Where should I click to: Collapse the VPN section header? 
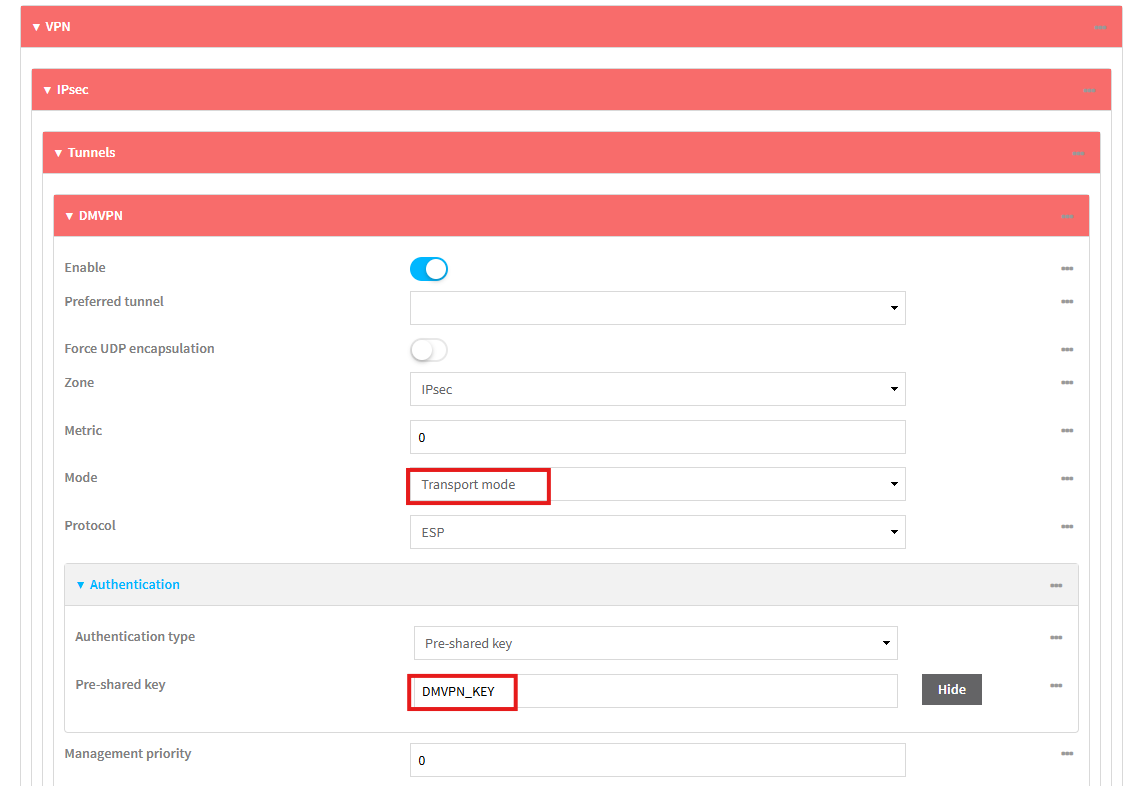pos(52,27)
